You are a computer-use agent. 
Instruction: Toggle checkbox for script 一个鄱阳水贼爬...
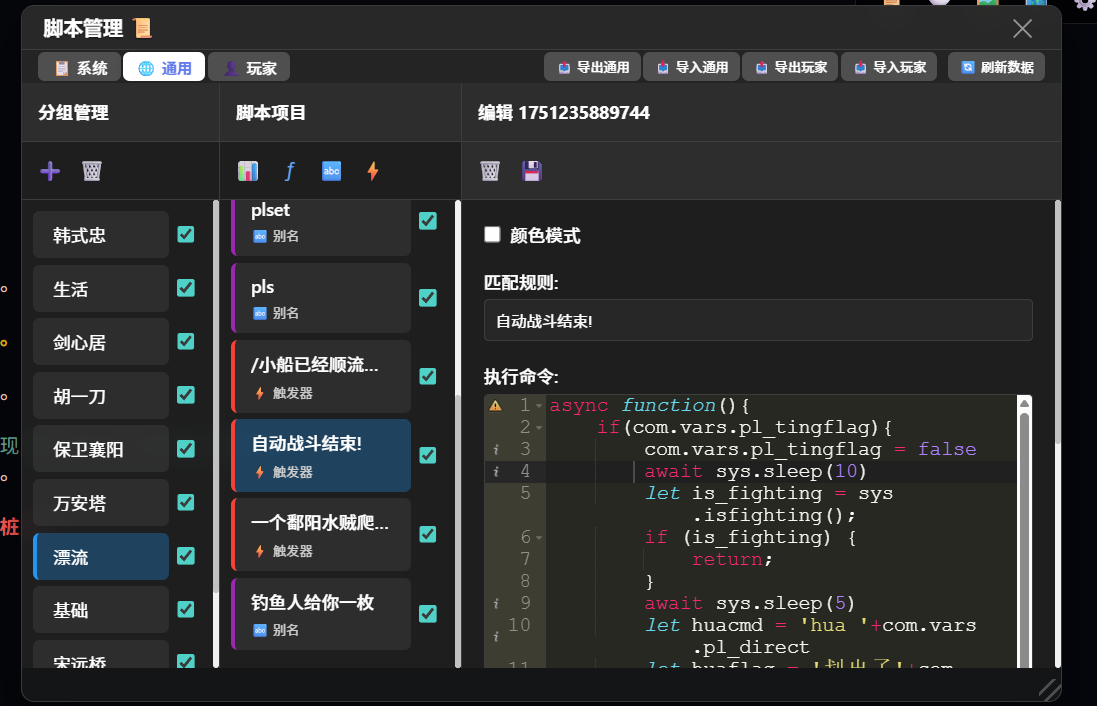tap(427, 535)
